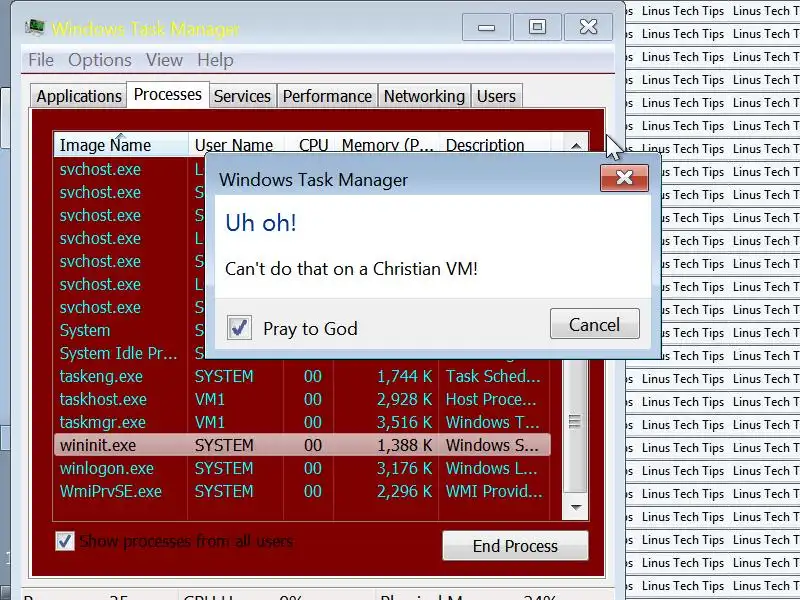Select the Processes tab

[168, 95]
